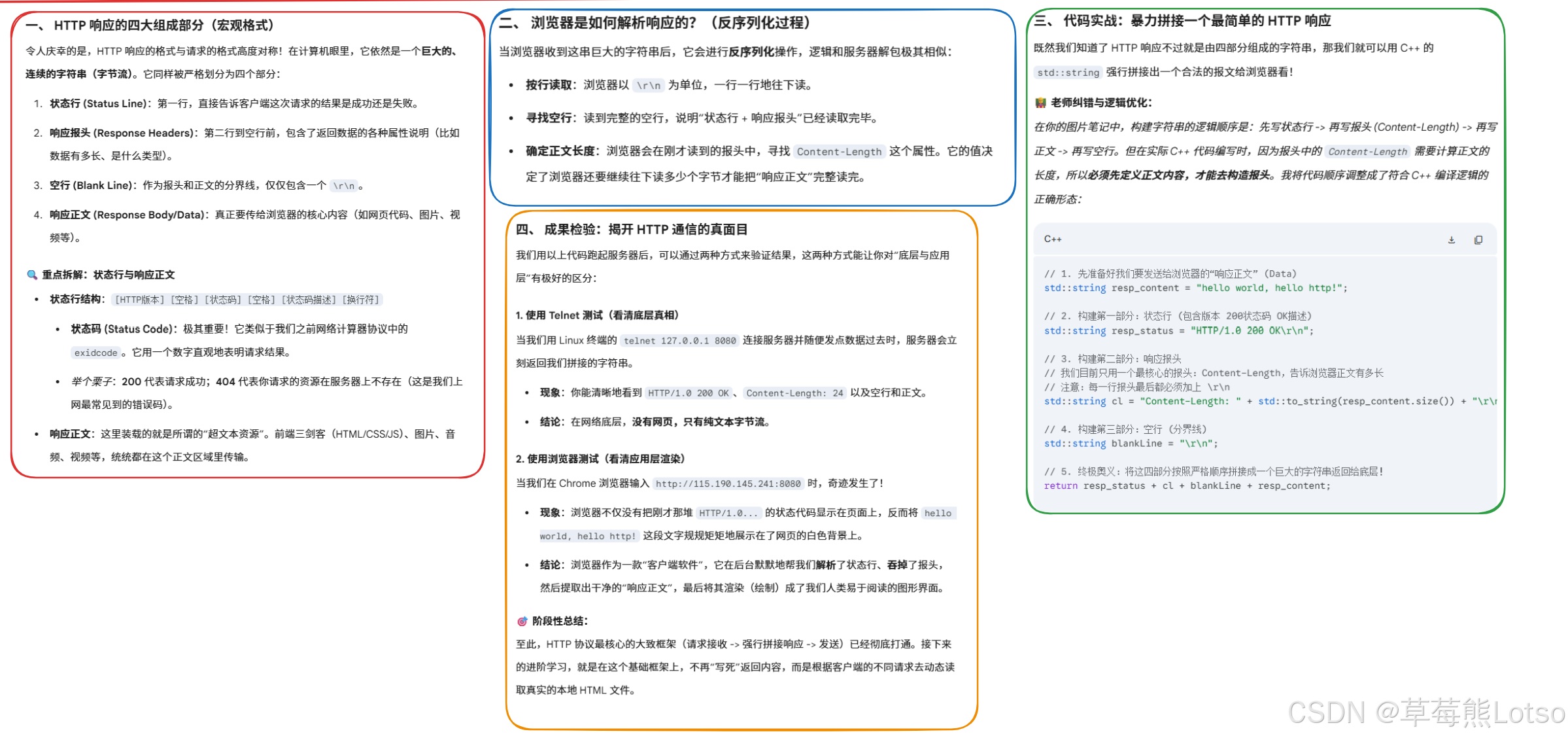Click the magnifier emoji before "重点拆解"

coord(31,275)
